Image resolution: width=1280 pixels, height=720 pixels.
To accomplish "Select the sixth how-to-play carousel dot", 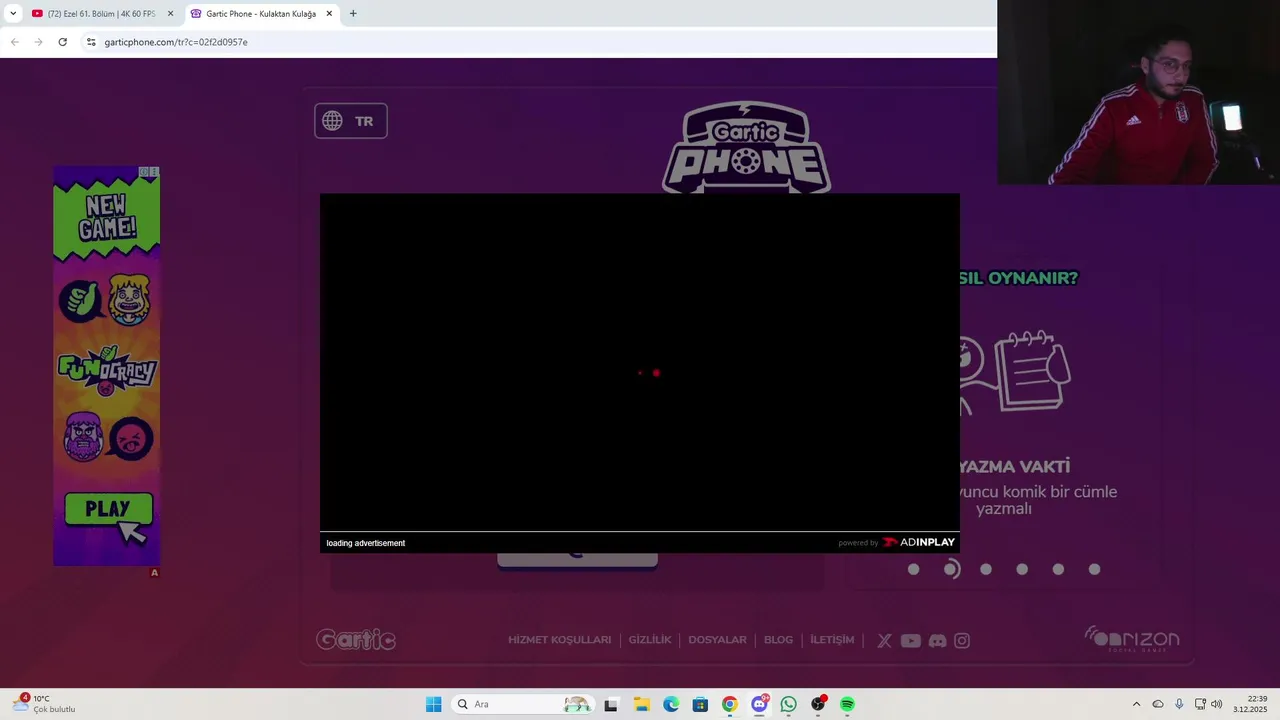I will pyautogui.click(x=1094, y=569).
